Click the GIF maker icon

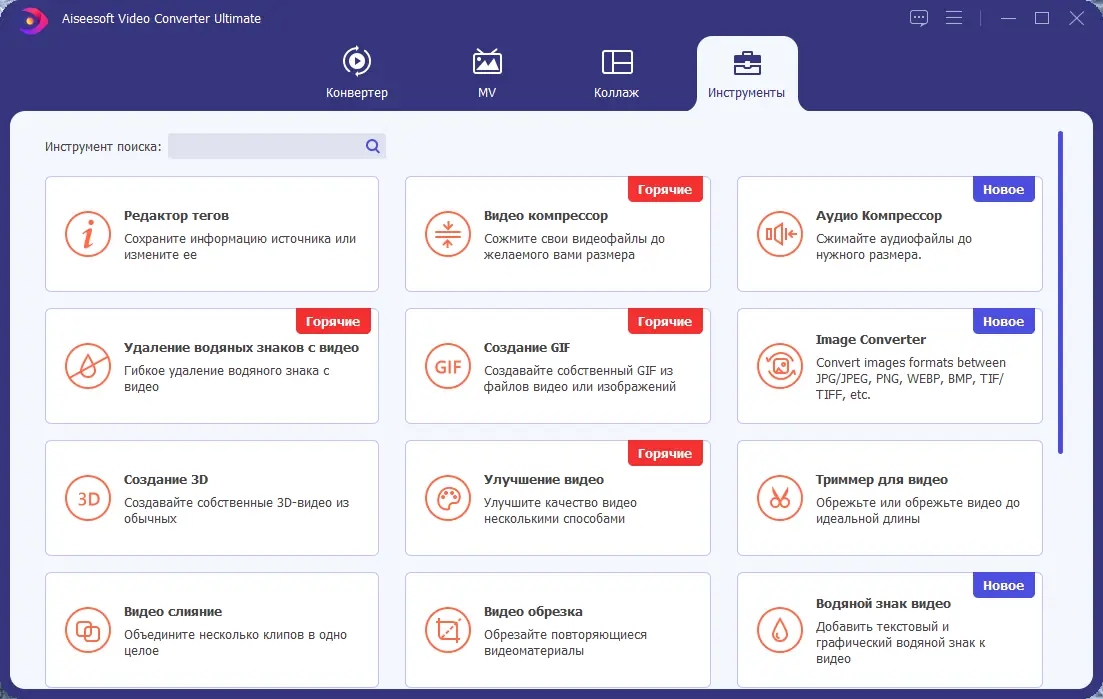tap(447, 366)
